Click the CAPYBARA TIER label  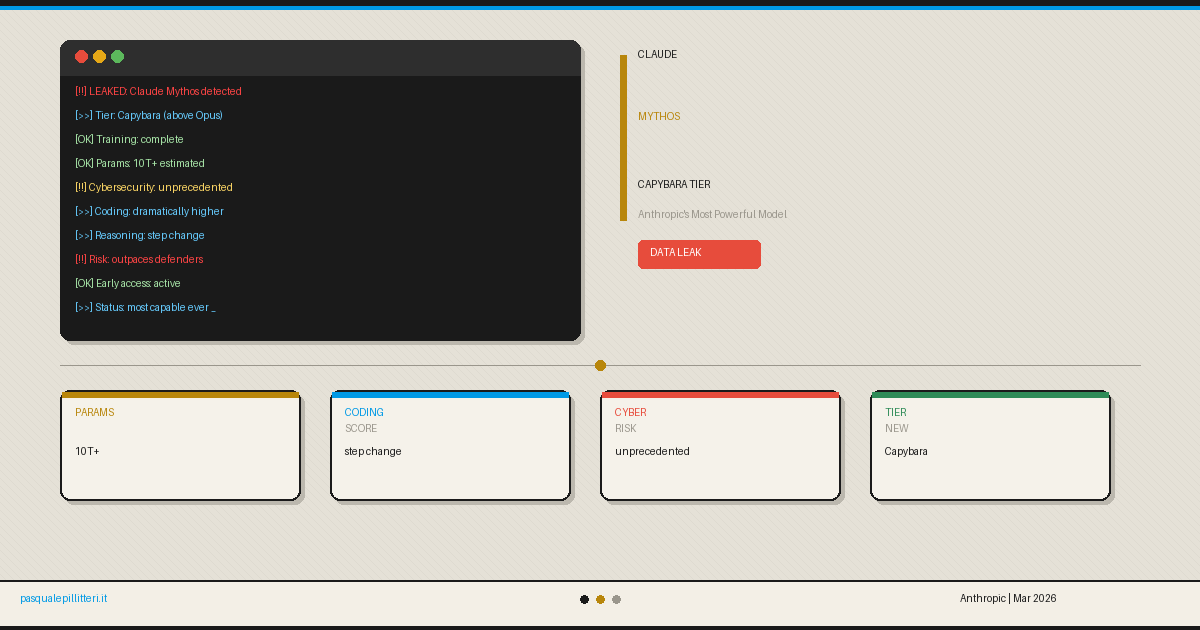click(x=674, y=185)
